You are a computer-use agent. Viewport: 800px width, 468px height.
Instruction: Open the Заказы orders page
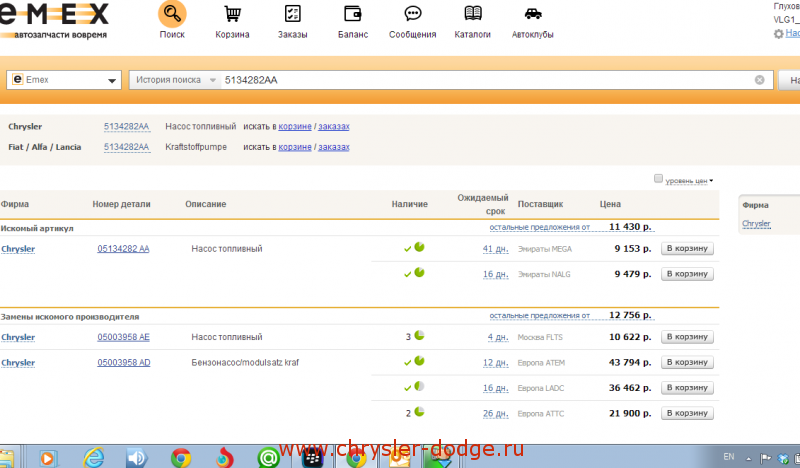pyautogui.click(x=292, y=20)
